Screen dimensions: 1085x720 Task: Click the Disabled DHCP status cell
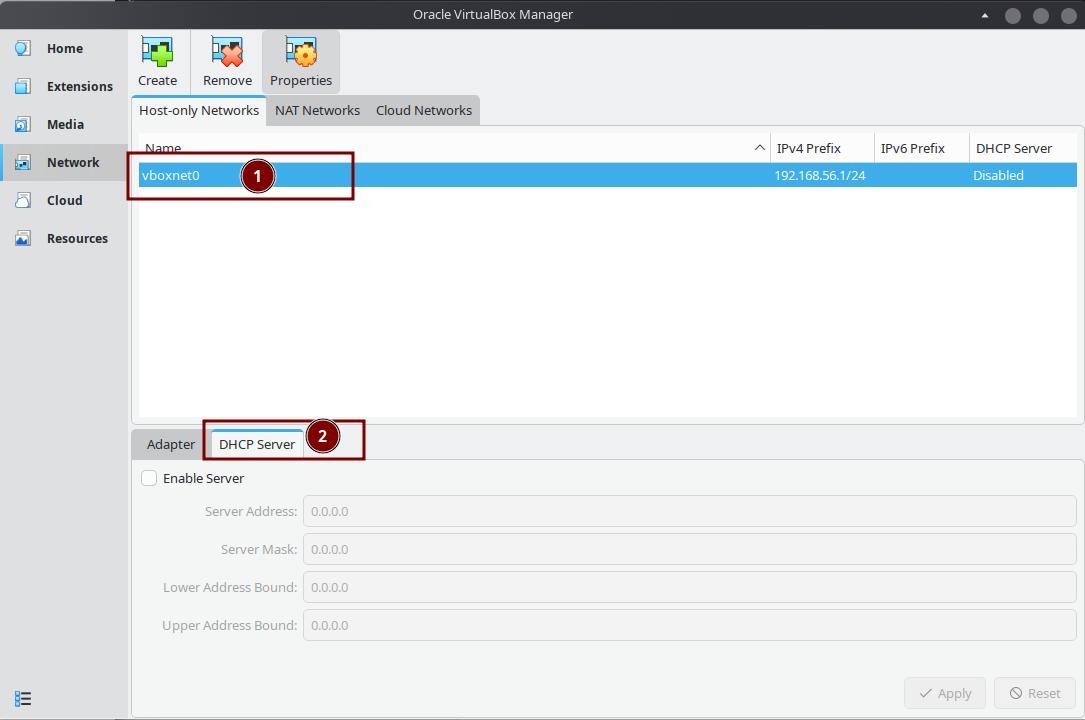[998, 176]
